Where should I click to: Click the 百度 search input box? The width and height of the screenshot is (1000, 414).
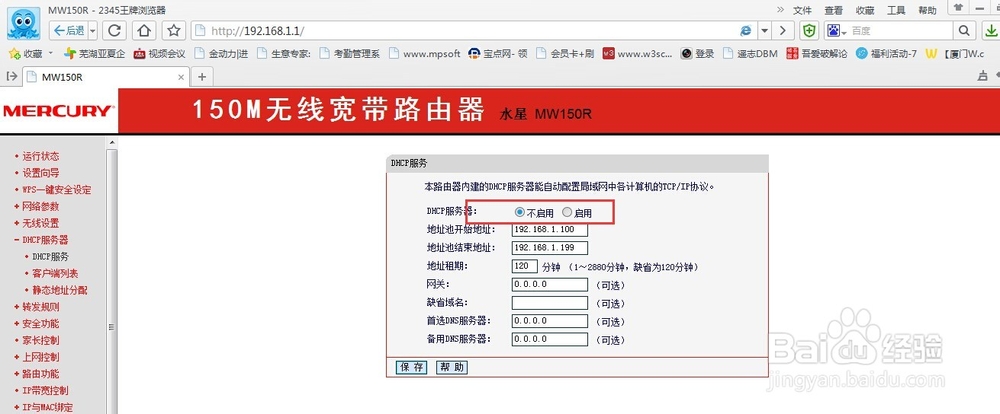(901, 31)
